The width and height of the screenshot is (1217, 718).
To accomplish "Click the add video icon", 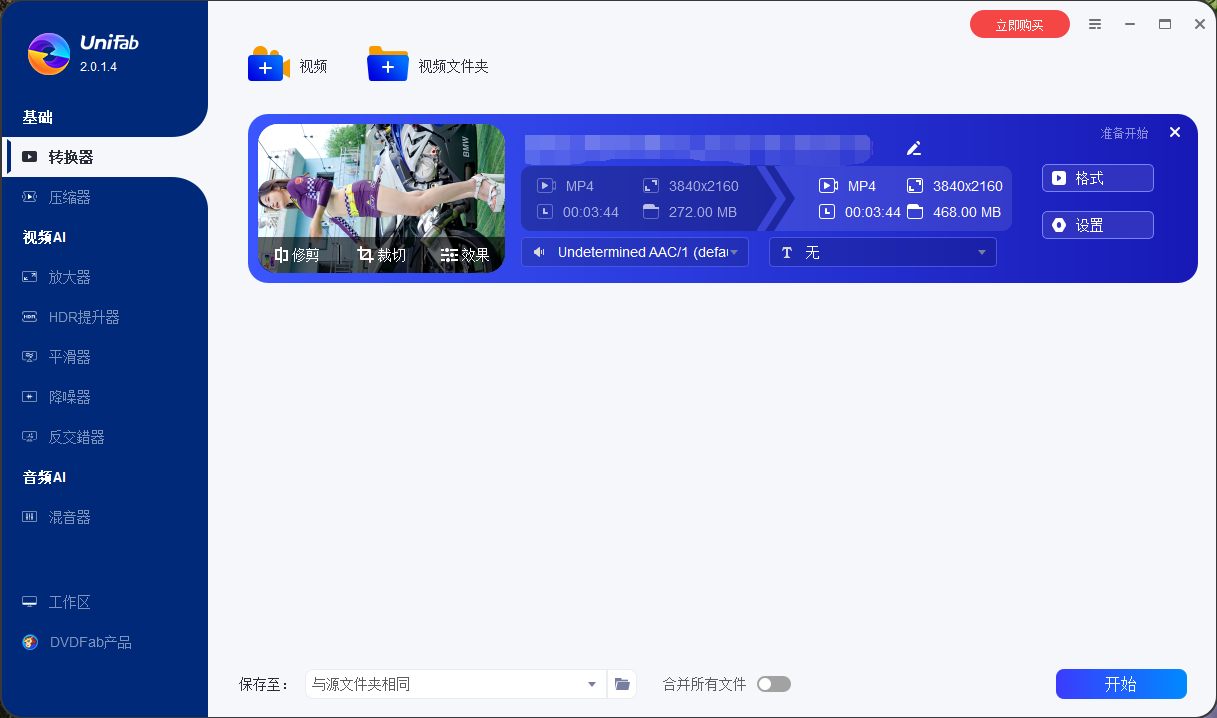I will click(x=268, y=65).
